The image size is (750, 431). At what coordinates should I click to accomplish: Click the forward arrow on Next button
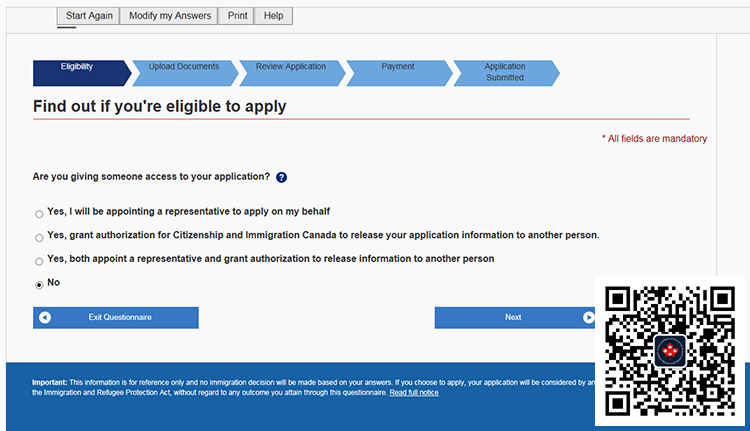tap(588, 318)
